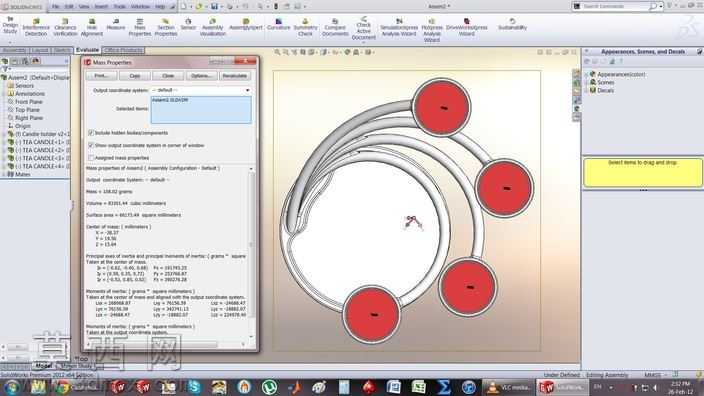The height and width of the screenshot is (396, 704).
Task: Expand dropdown under Design Study
Action: pos(10,43)
